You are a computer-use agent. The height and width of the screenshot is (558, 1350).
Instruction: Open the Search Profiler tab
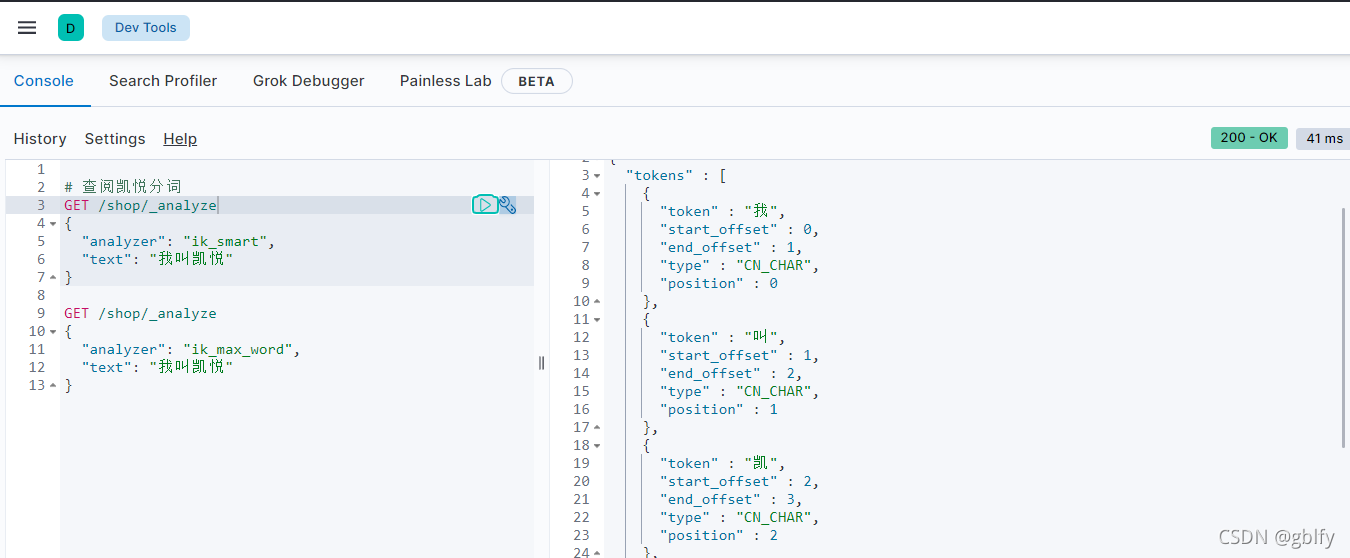coord(163,81)
